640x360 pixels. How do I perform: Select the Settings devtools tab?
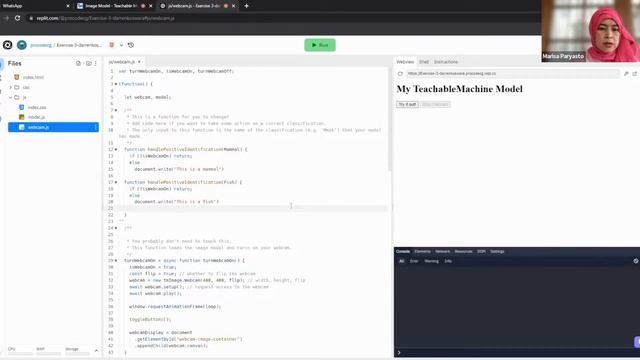(x=497, y=251)
